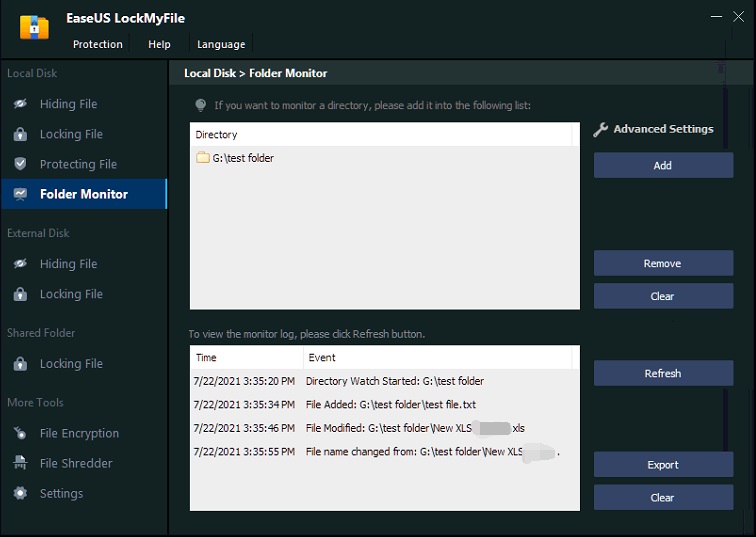Click the 7/22/2021 3:35:20 PM time cell
This screenshot has width=756, height=537.
point(244,381)
